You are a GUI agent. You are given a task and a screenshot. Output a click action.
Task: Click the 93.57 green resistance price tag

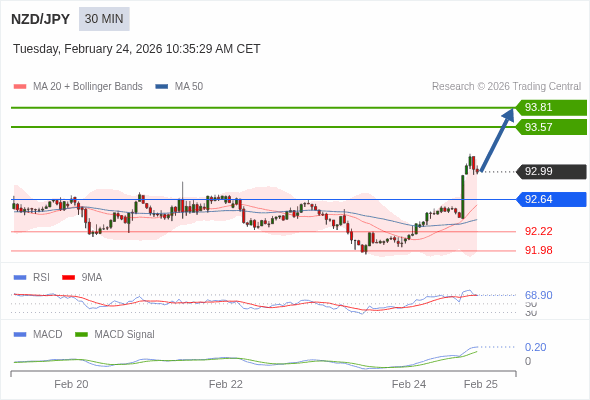pyautogui.click(x=551, y=127)
